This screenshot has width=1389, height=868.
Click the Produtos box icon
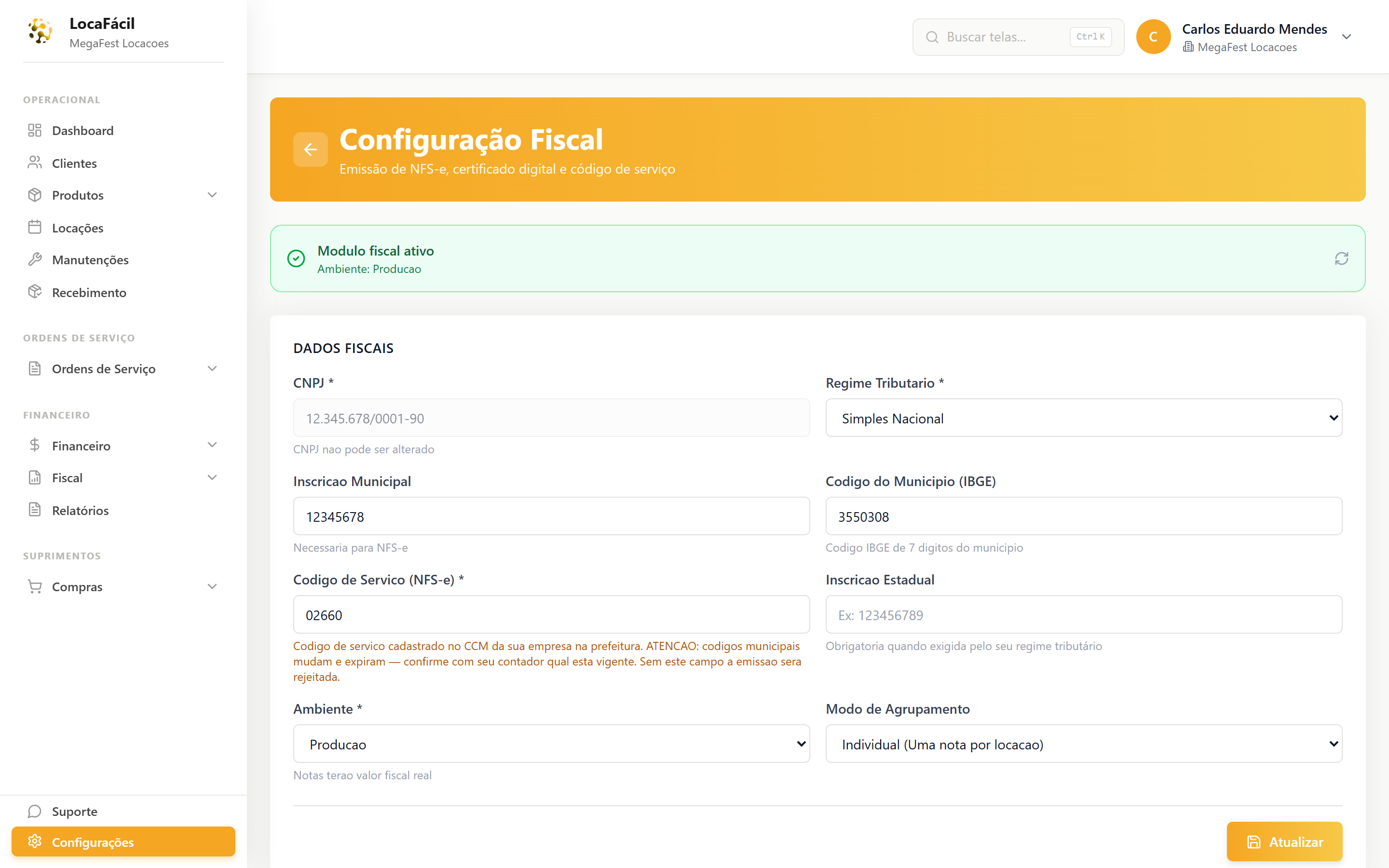click(x=34, y=195)
